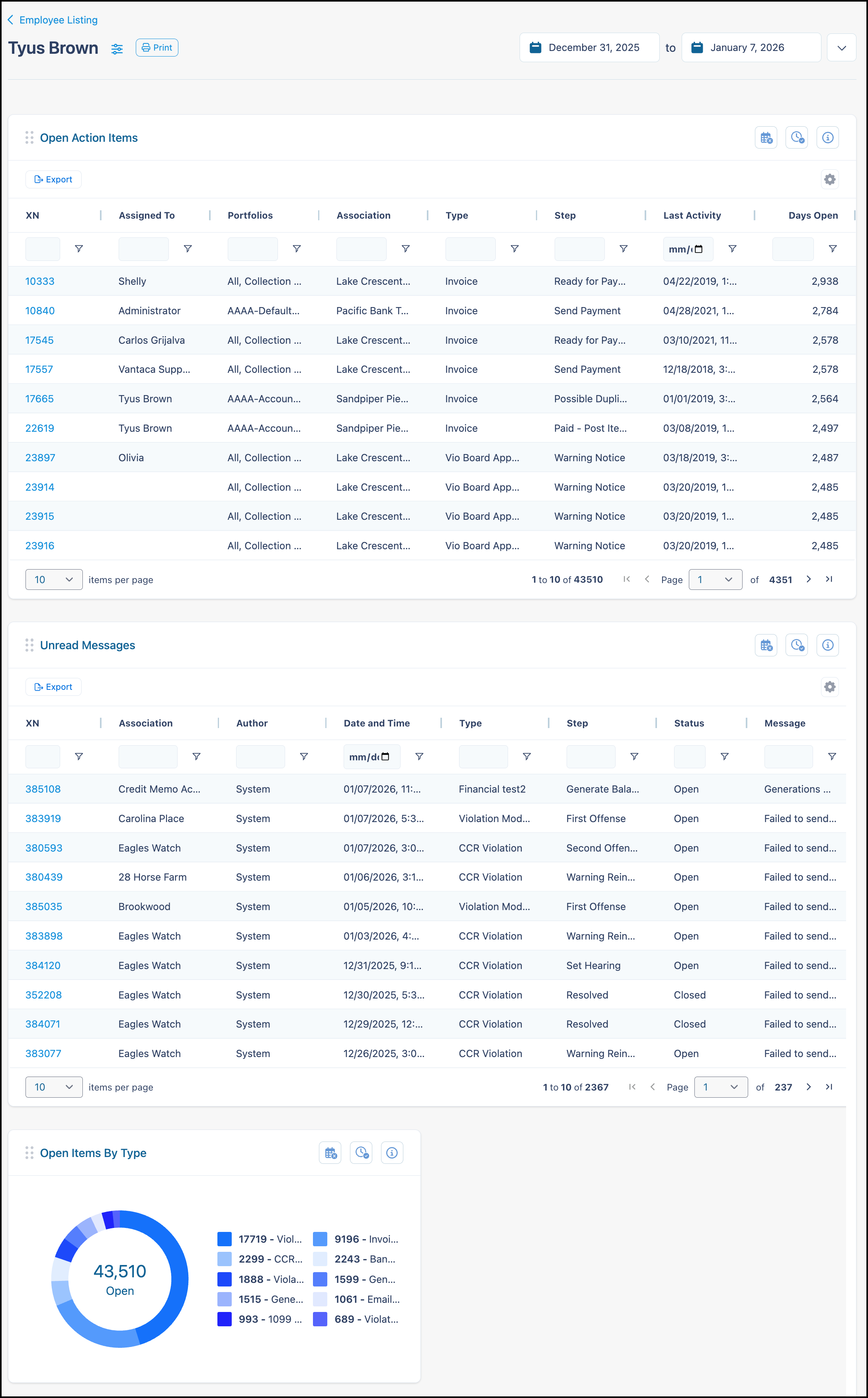
Task: Open message 383919
Action: coord(43,819)
